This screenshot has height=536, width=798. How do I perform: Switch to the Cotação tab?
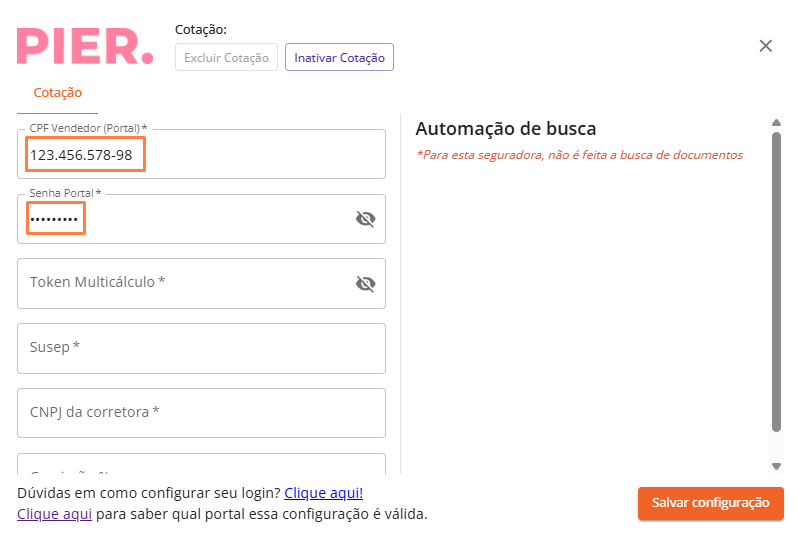[58, 92]
